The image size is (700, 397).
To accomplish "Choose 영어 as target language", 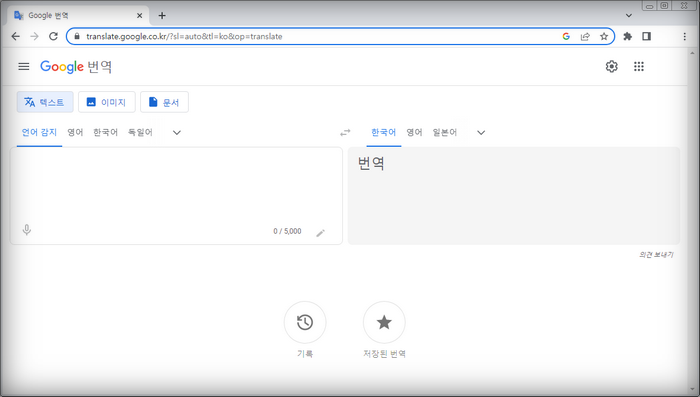I will tap(414, 133).
